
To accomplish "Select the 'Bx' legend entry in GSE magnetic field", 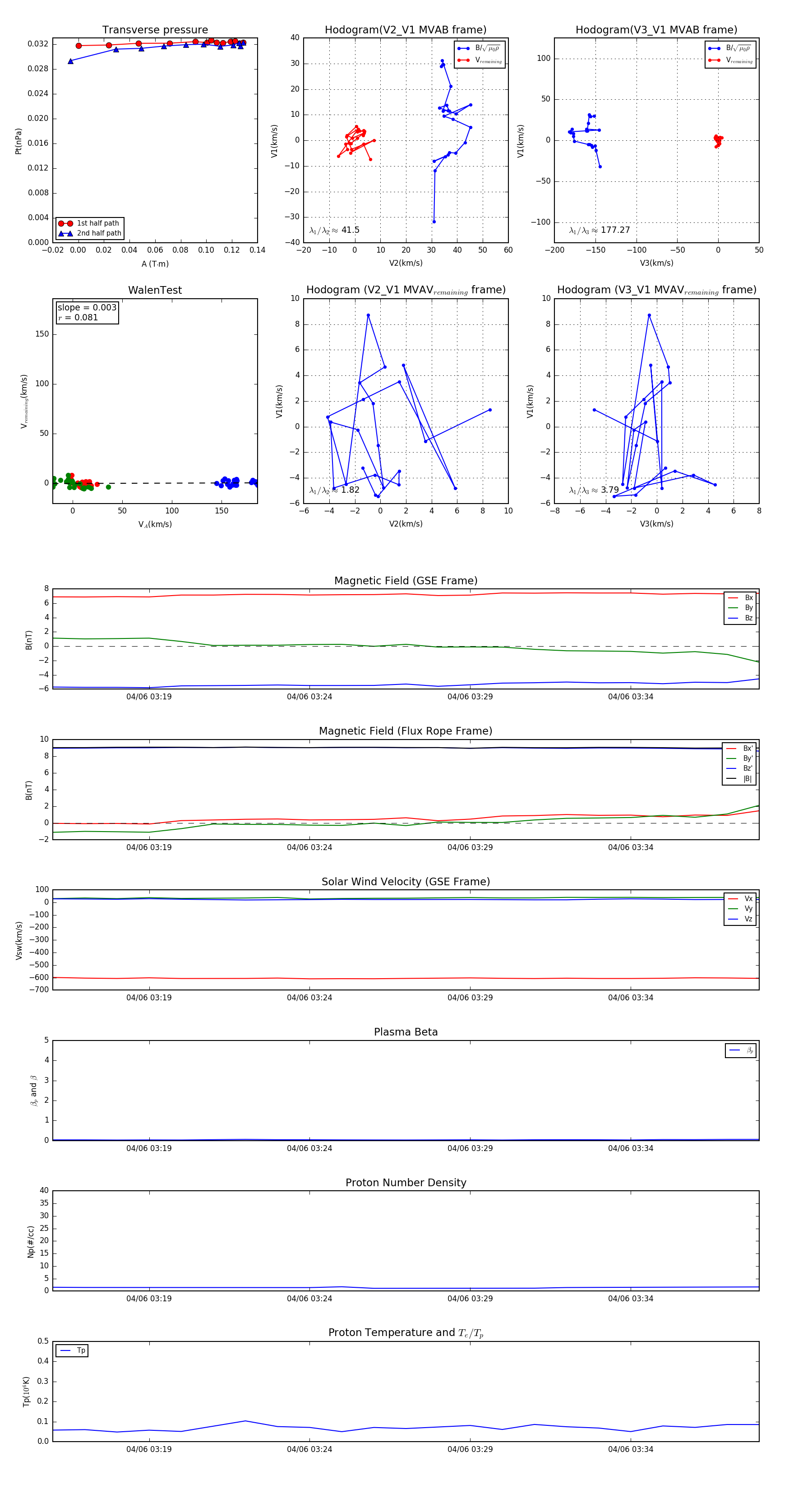I will click(740, 598).
